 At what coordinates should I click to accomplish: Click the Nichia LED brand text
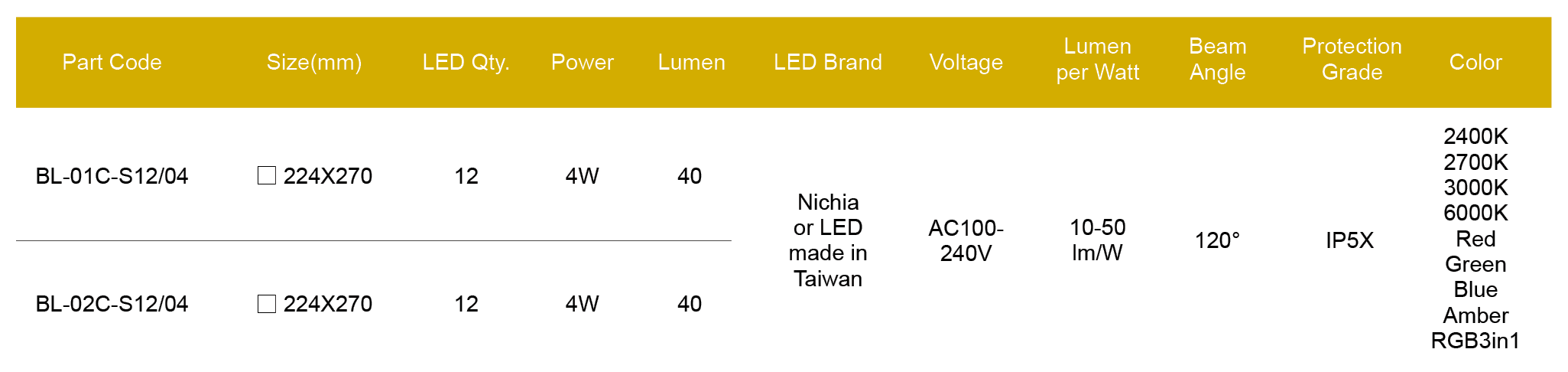(x=827, y=202)
